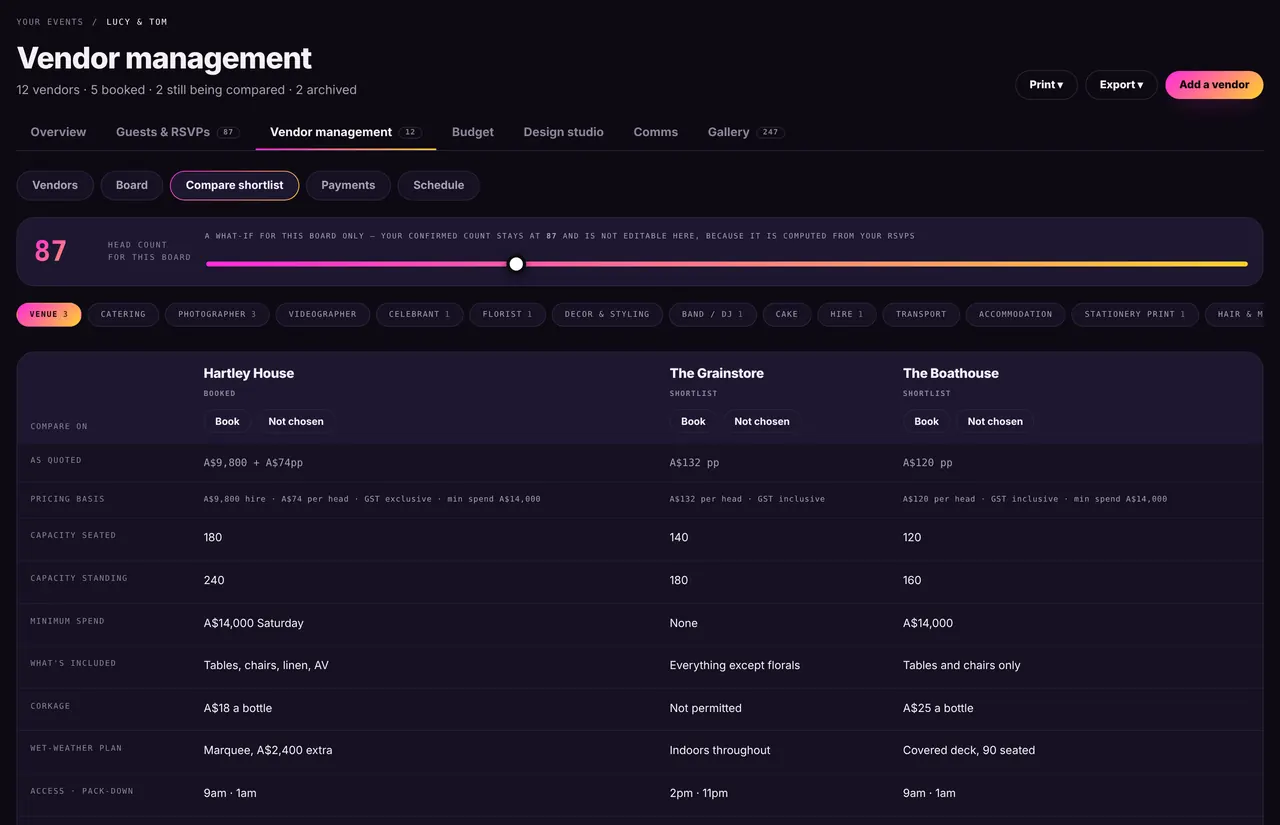Click the A$132 pp quote value
This screenshot has height=825, width=1280.
695,463
